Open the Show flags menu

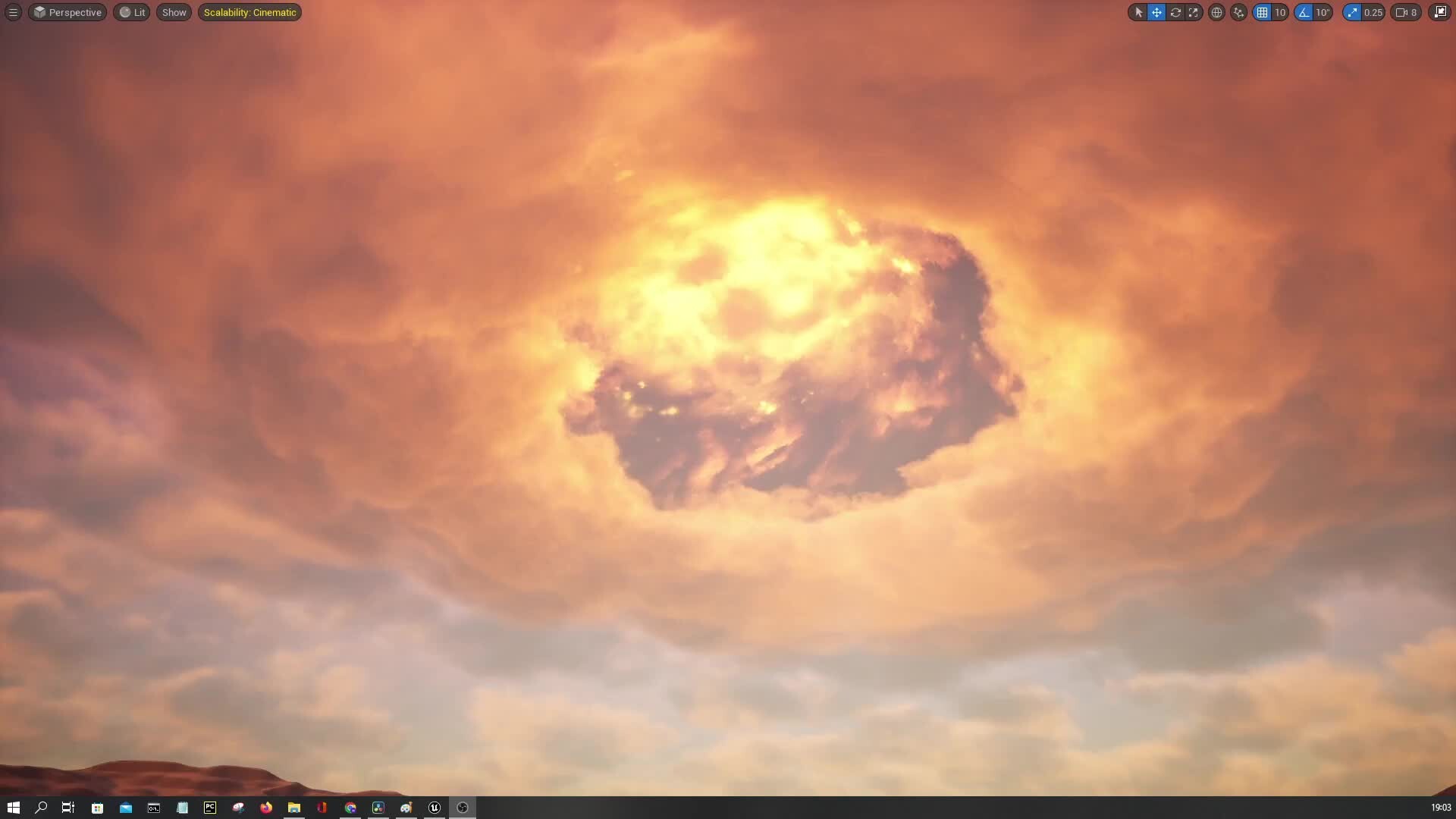point(174,12)
